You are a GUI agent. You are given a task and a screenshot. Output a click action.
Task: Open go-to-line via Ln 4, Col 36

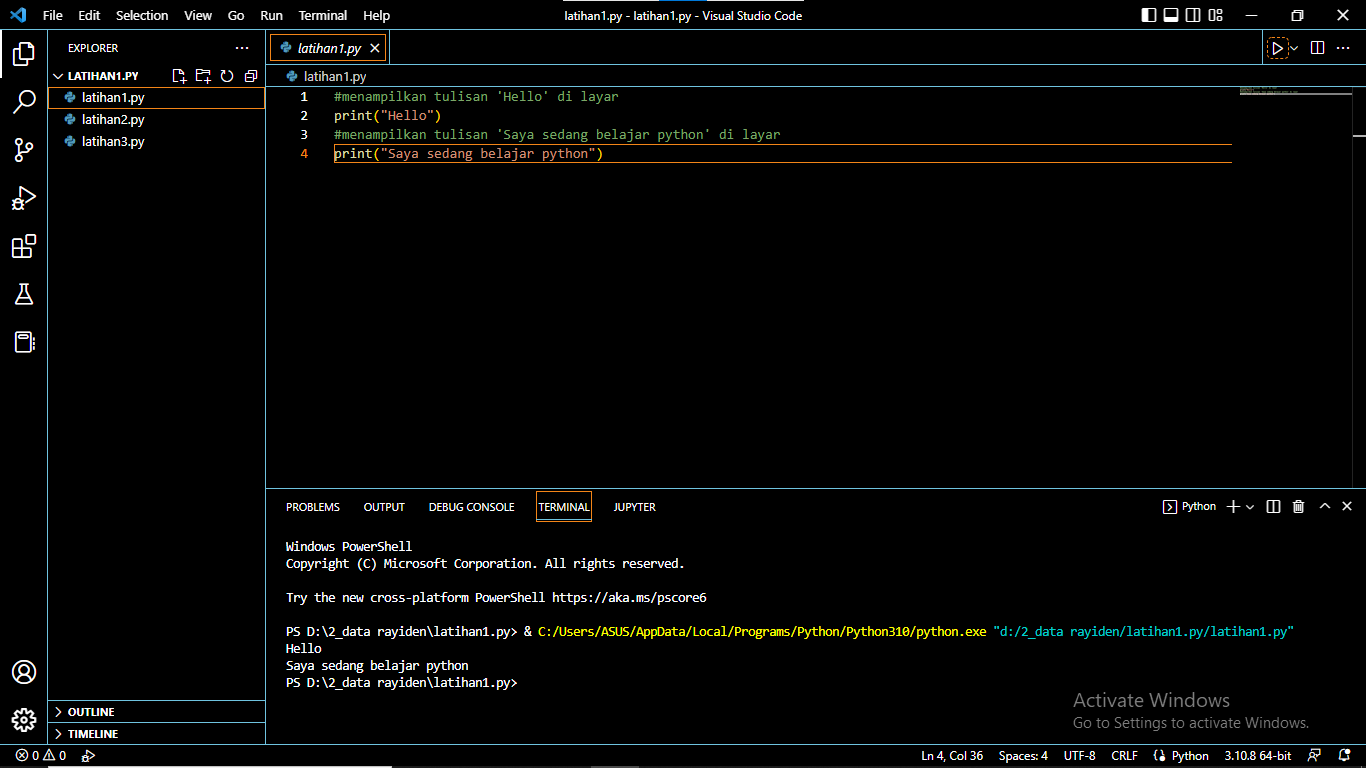(951, 755)
